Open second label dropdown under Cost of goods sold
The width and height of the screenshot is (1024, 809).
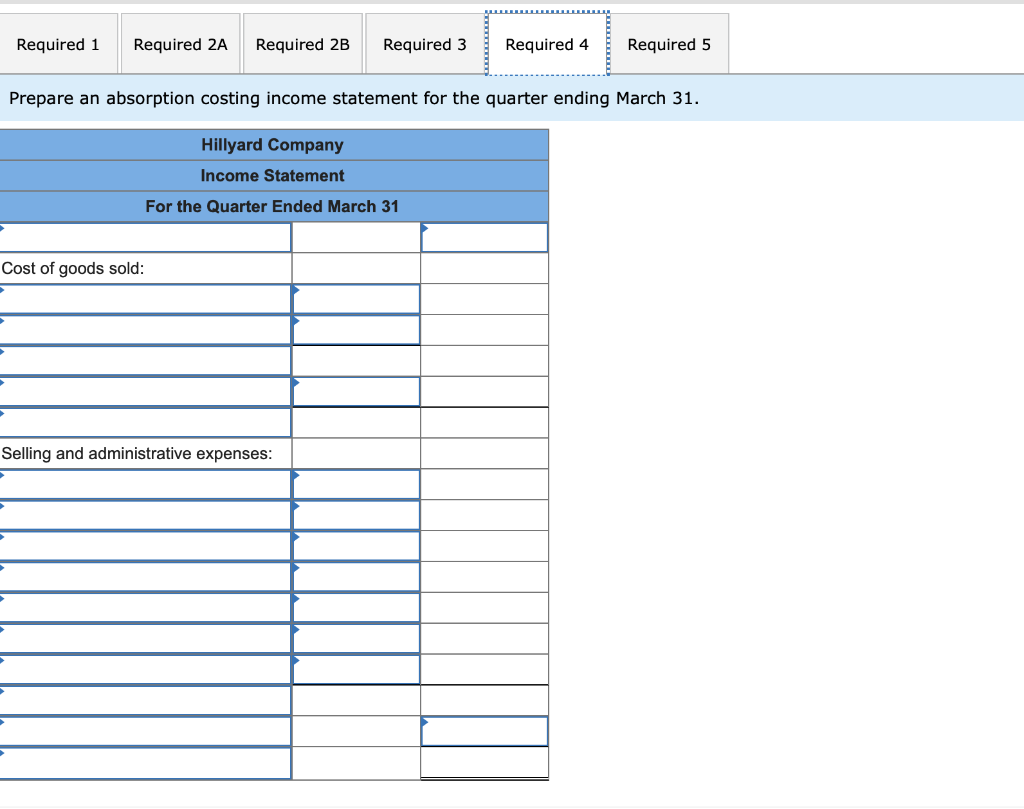click(145, 330)
